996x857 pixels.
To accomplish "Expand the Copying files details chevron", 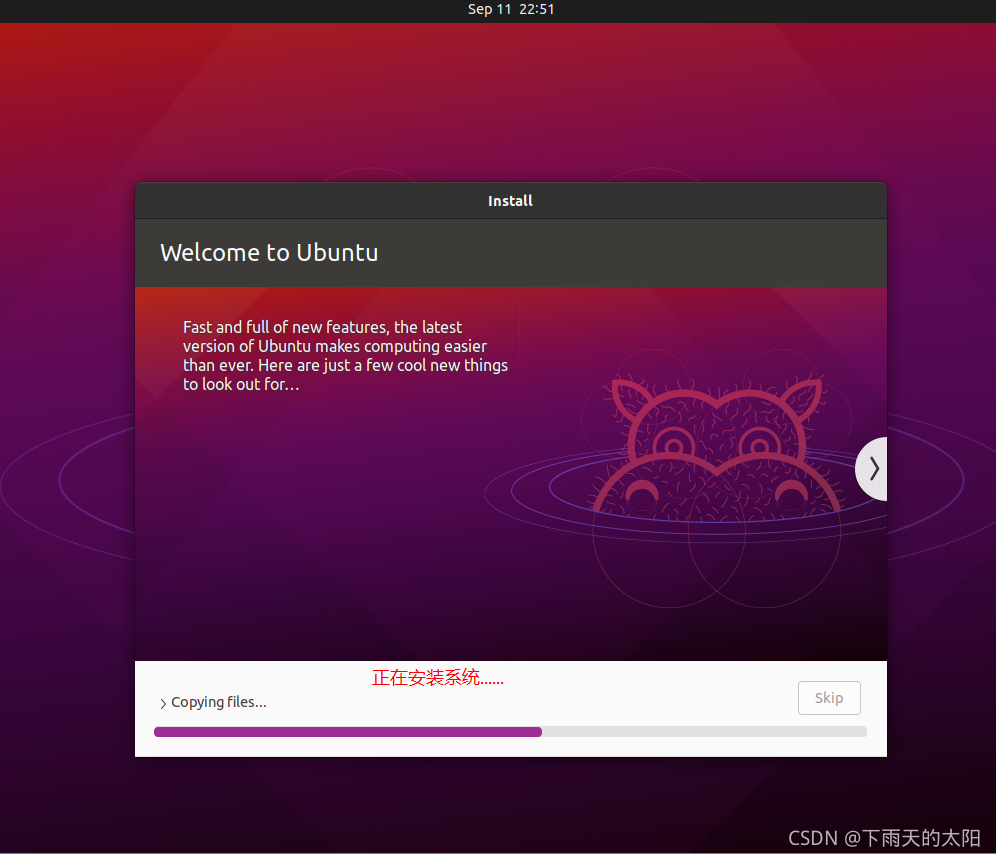I will pyautogui.click(x=163, y=703).
